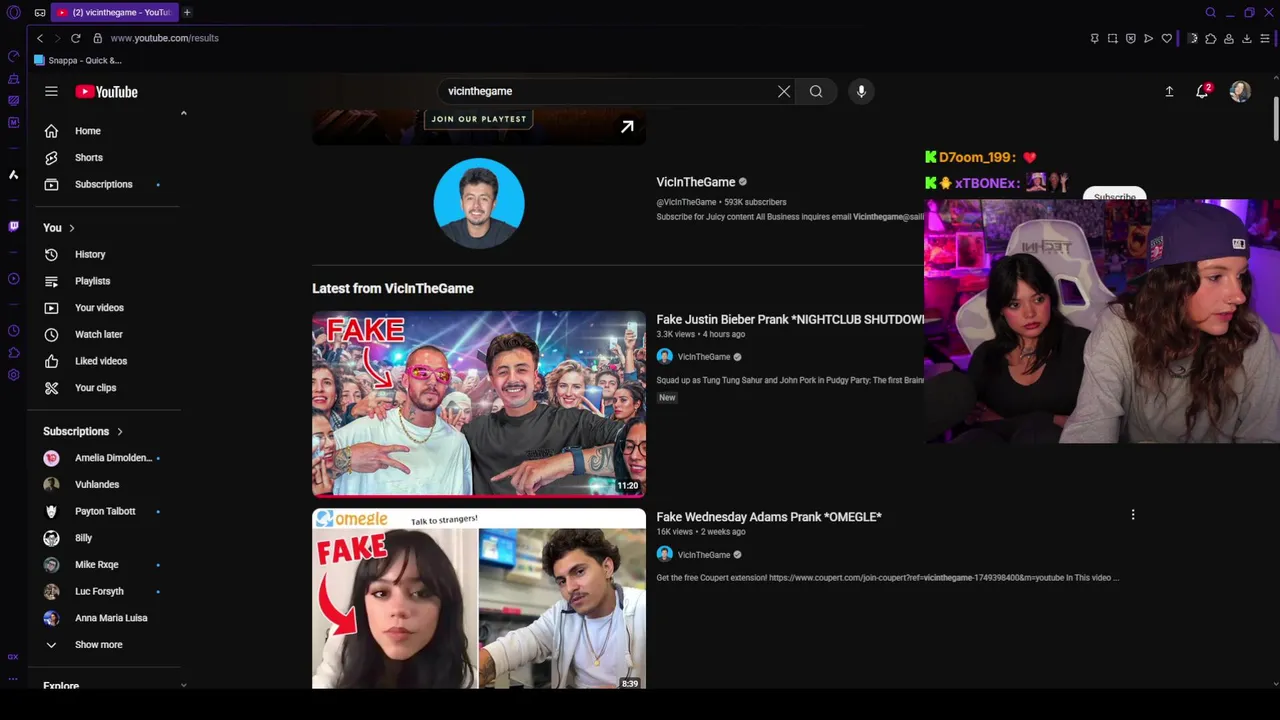The height and width of the screenshot is (720, 1280).
Task: Open more options for Wednesday Adams video
Action: coord(1133,515)
